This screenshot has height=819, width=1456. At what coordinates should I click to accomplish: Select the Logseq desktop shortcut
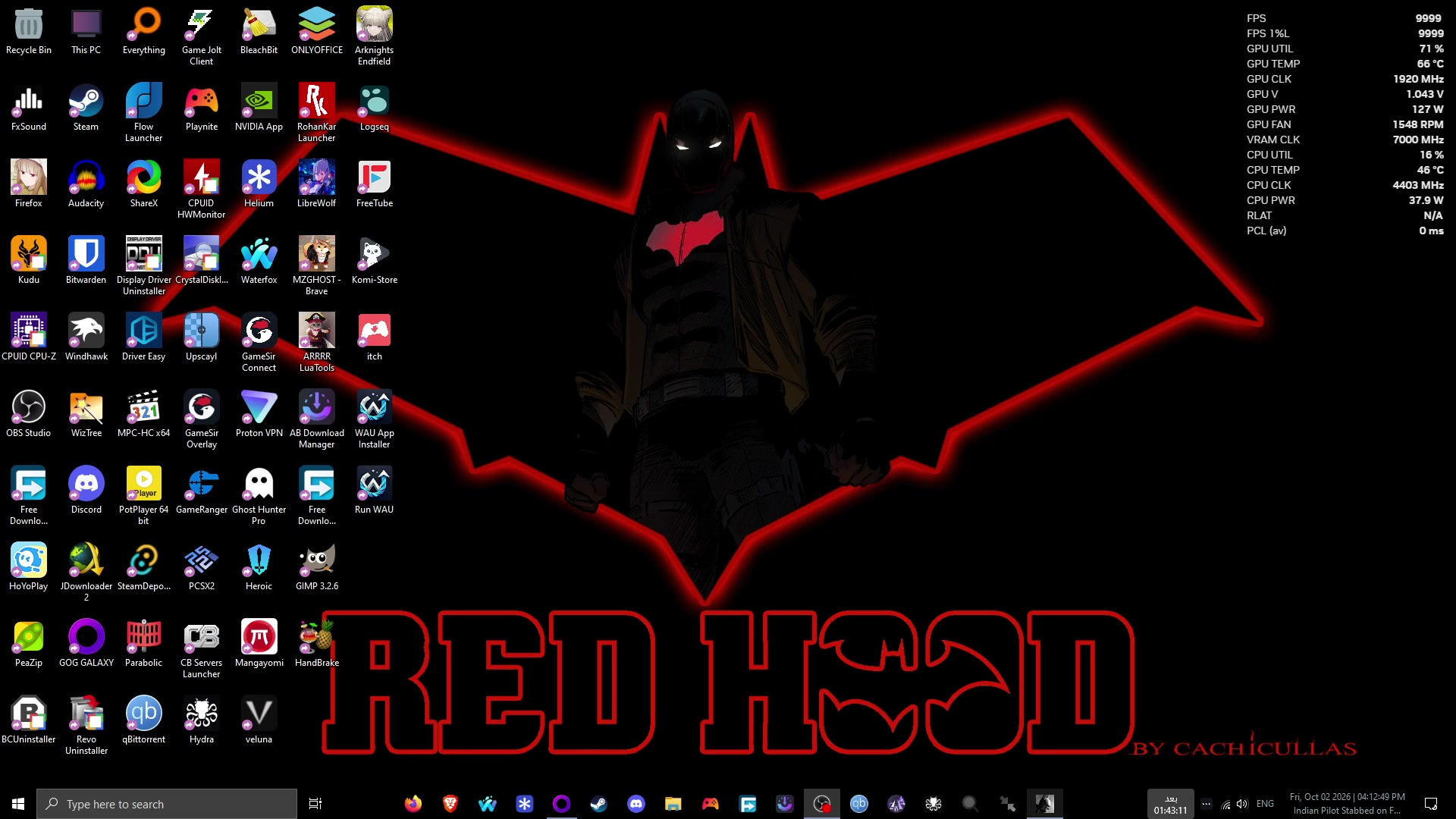[374, 108]
